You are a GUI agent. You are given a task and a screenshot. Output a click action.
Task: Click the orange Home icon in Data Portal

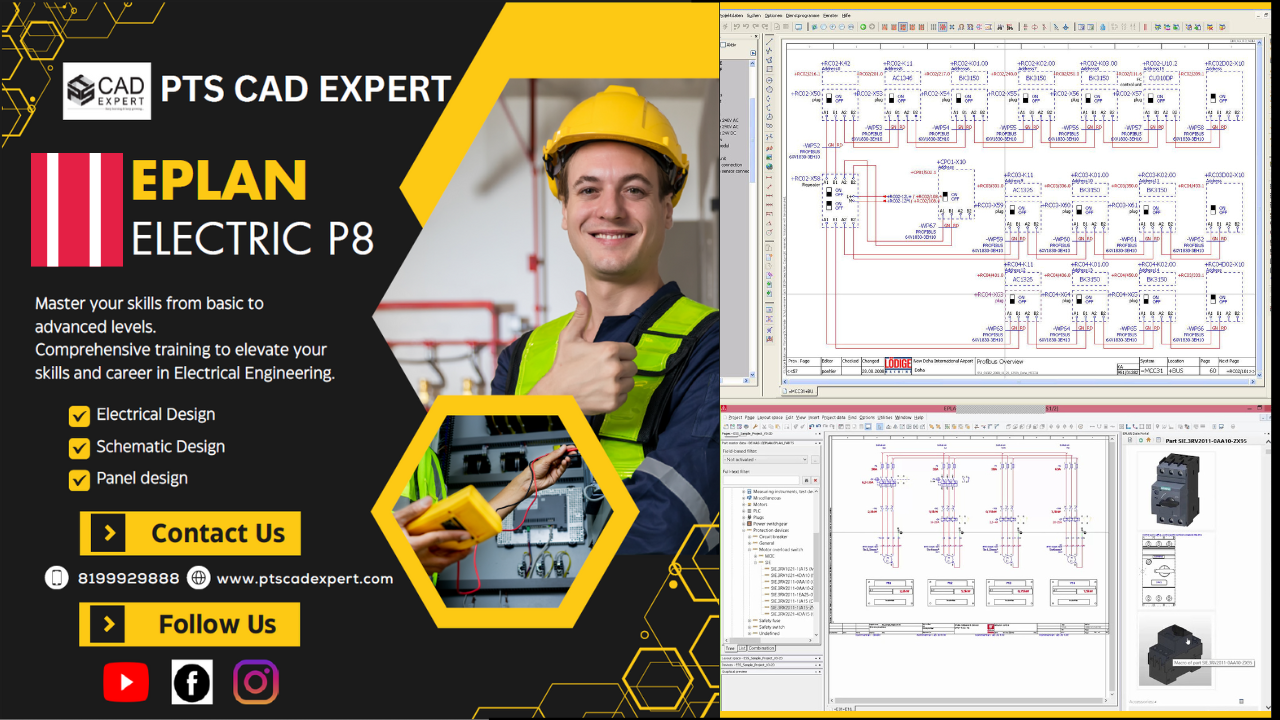pos(1148,440)
